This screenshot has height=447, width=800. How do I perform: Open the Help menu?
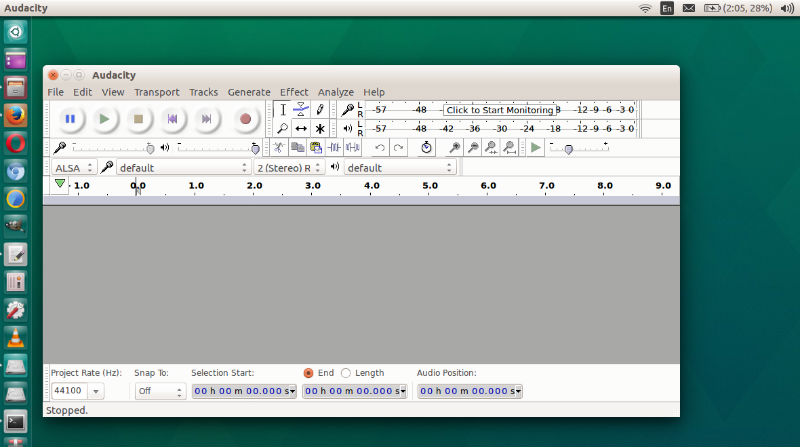[x=374, y=92]
